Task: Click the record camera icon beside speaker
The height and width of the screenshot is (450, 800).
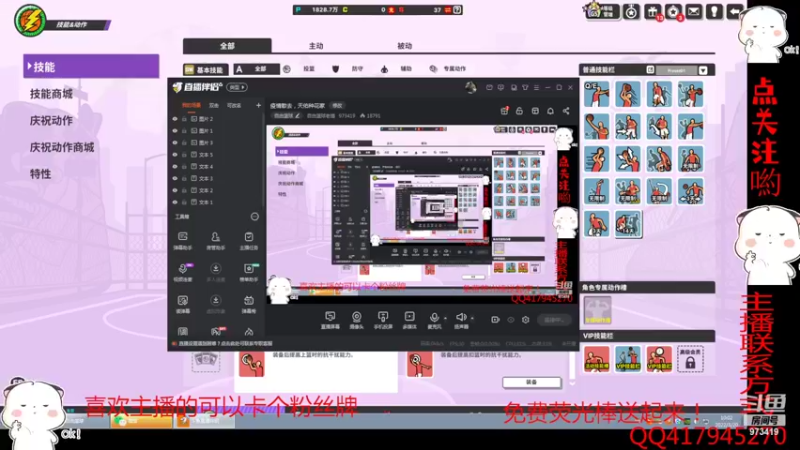Action: point(495,320)
